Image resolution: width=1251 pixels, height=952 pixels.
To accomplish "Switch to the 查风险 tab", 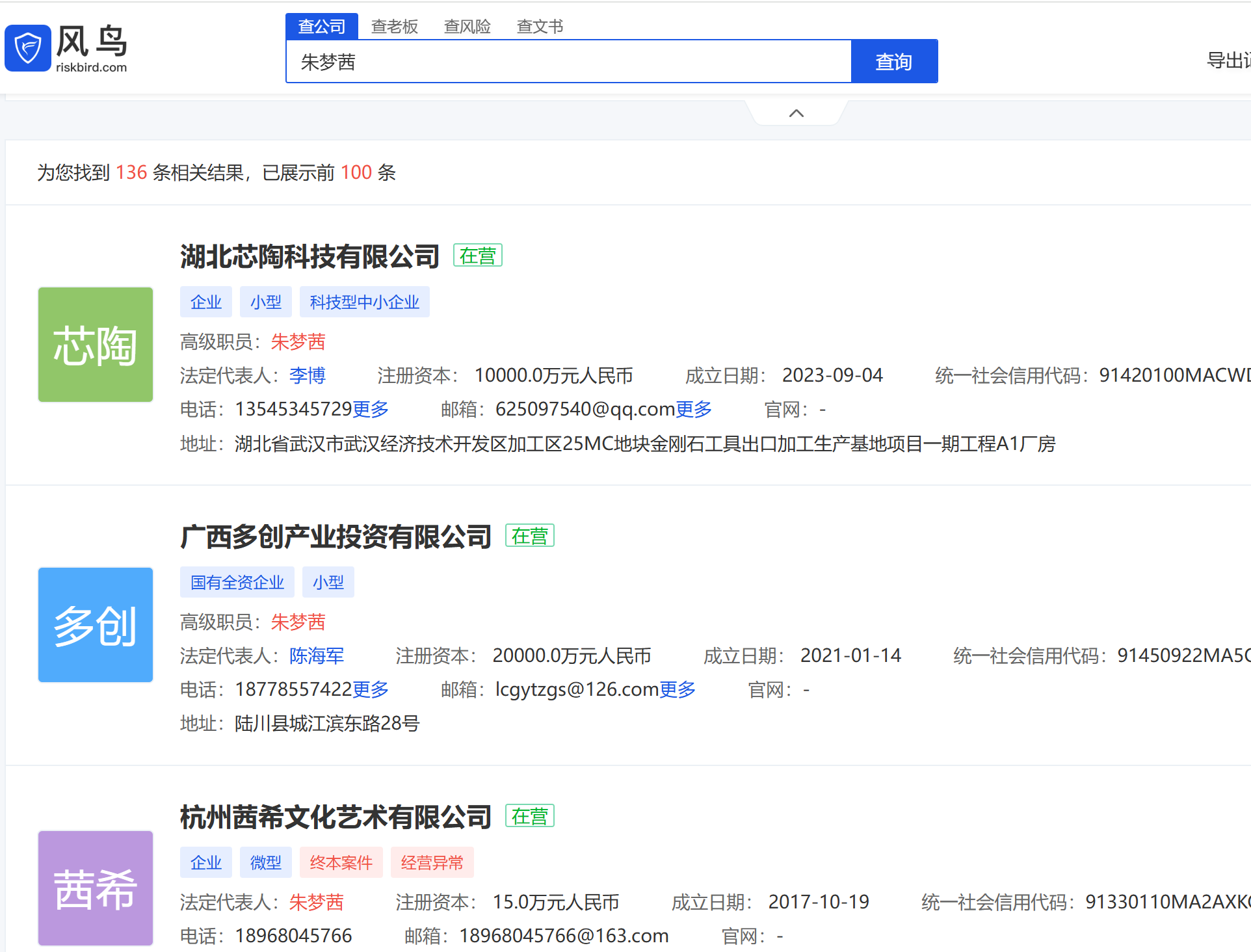I will [x=467, y=27].
